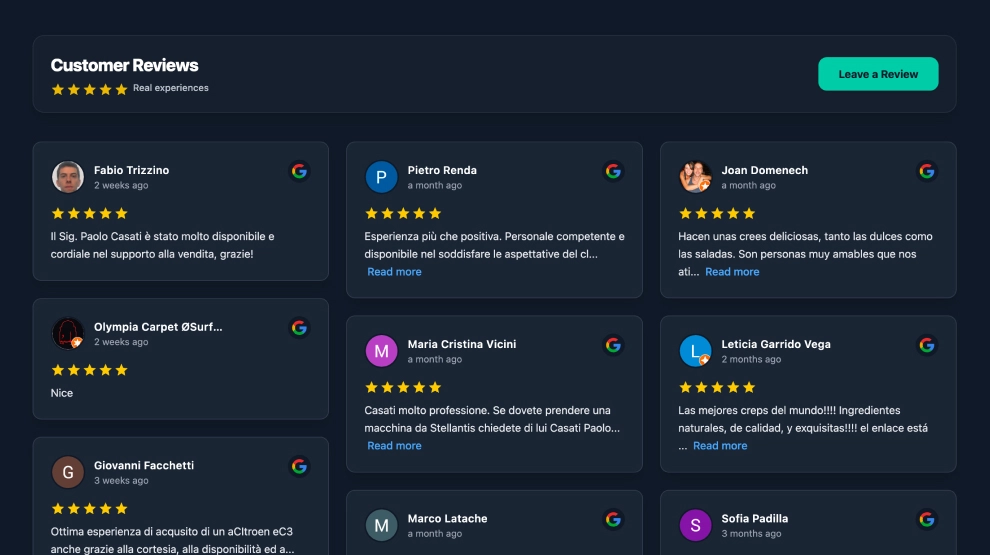View Pietro Renda's P avatar
Image resolution: width=990 pixels, height=555 pixels.
(x=381, y=177)
